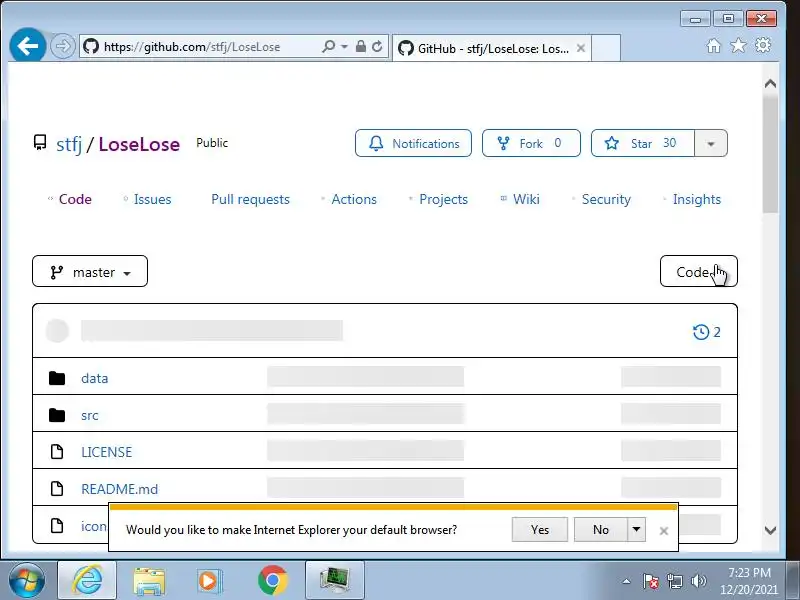Click the vertical scrollbar thumb

(770, 153)
